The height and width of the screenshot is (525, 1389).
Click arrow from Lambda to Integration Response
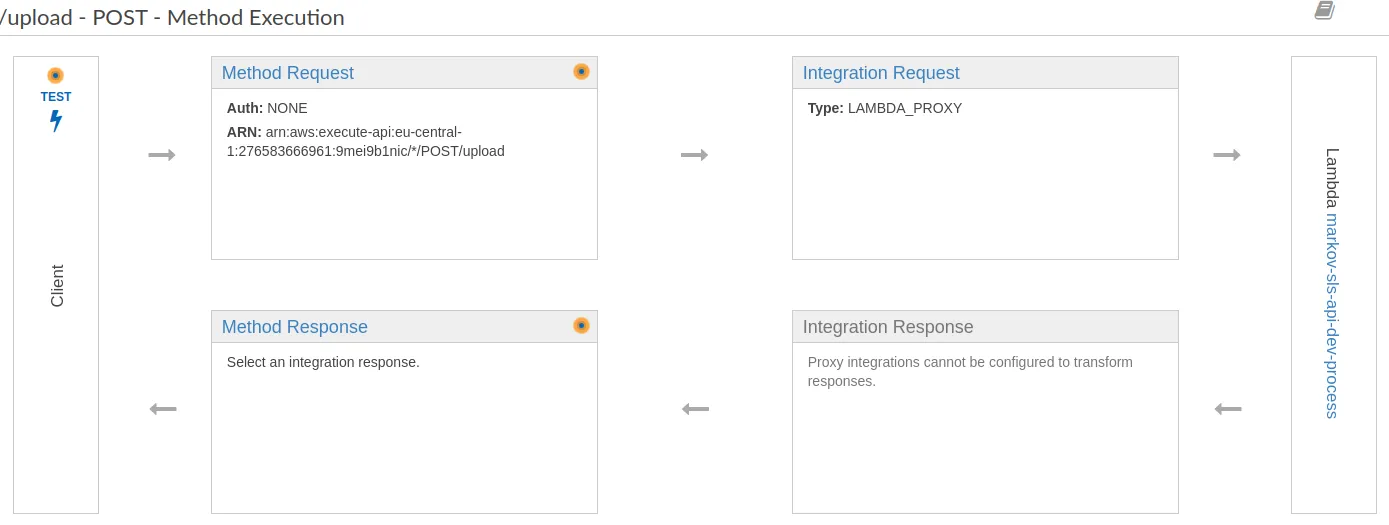tap(1227, 409)
